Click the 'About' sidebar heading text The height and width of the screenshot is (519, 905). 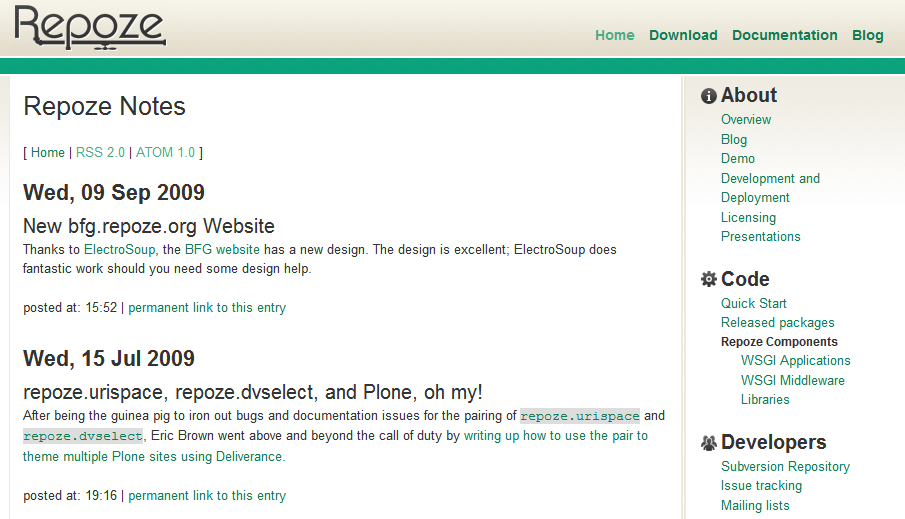(749, 95)
